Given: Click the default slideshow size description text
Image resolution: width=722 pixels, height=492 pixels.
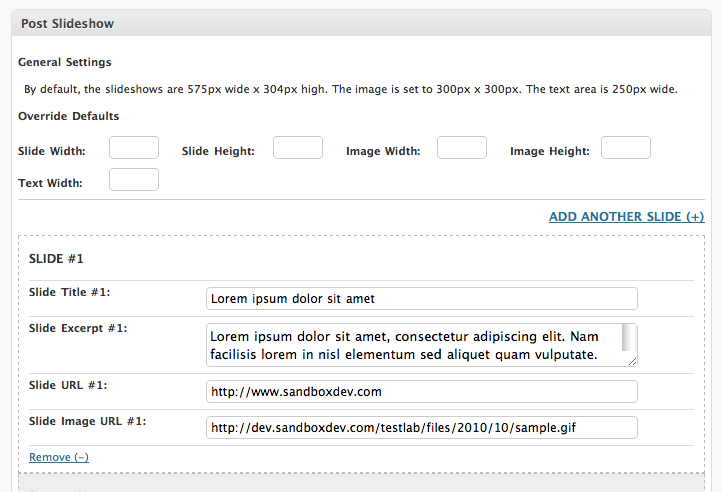Looking at the screenshot, I should [351, 89].
